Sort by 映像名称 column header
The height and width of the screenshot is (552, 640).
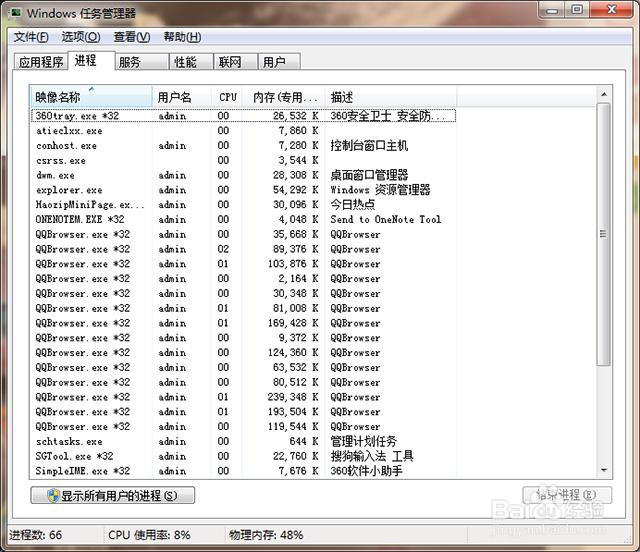click(91, 97)
